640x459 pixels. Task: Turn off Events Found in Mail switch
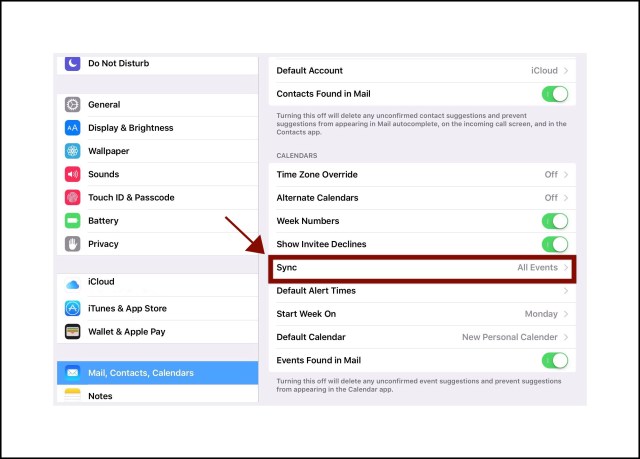[x=555, y=360]
